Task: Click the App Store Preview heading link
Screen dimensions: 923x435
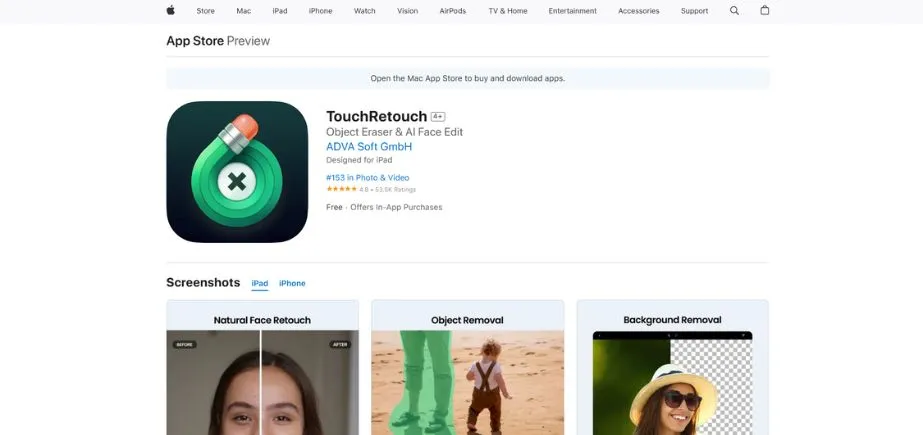Action: [x=218, y=41]
